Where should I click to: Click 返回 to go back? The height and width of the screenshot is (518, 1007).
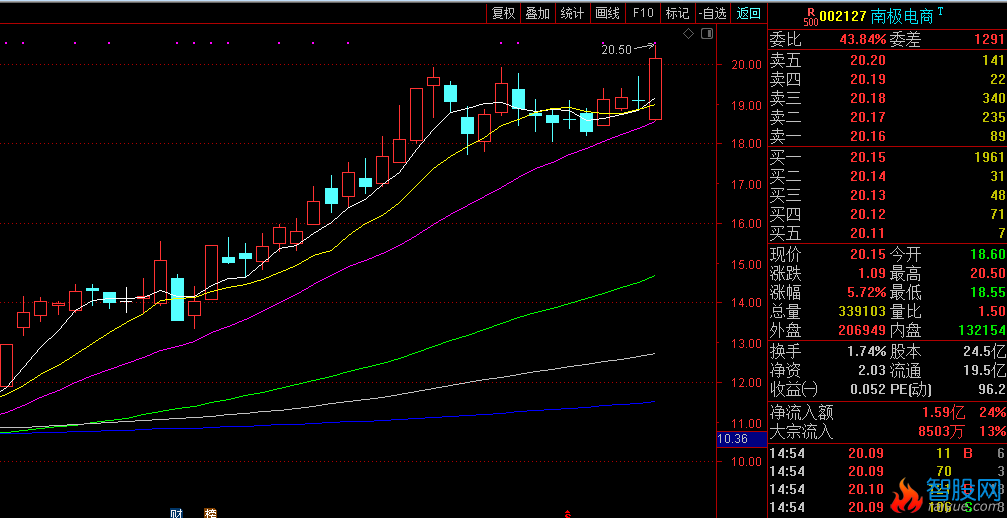pyautogui.click(x=748, y=13)
